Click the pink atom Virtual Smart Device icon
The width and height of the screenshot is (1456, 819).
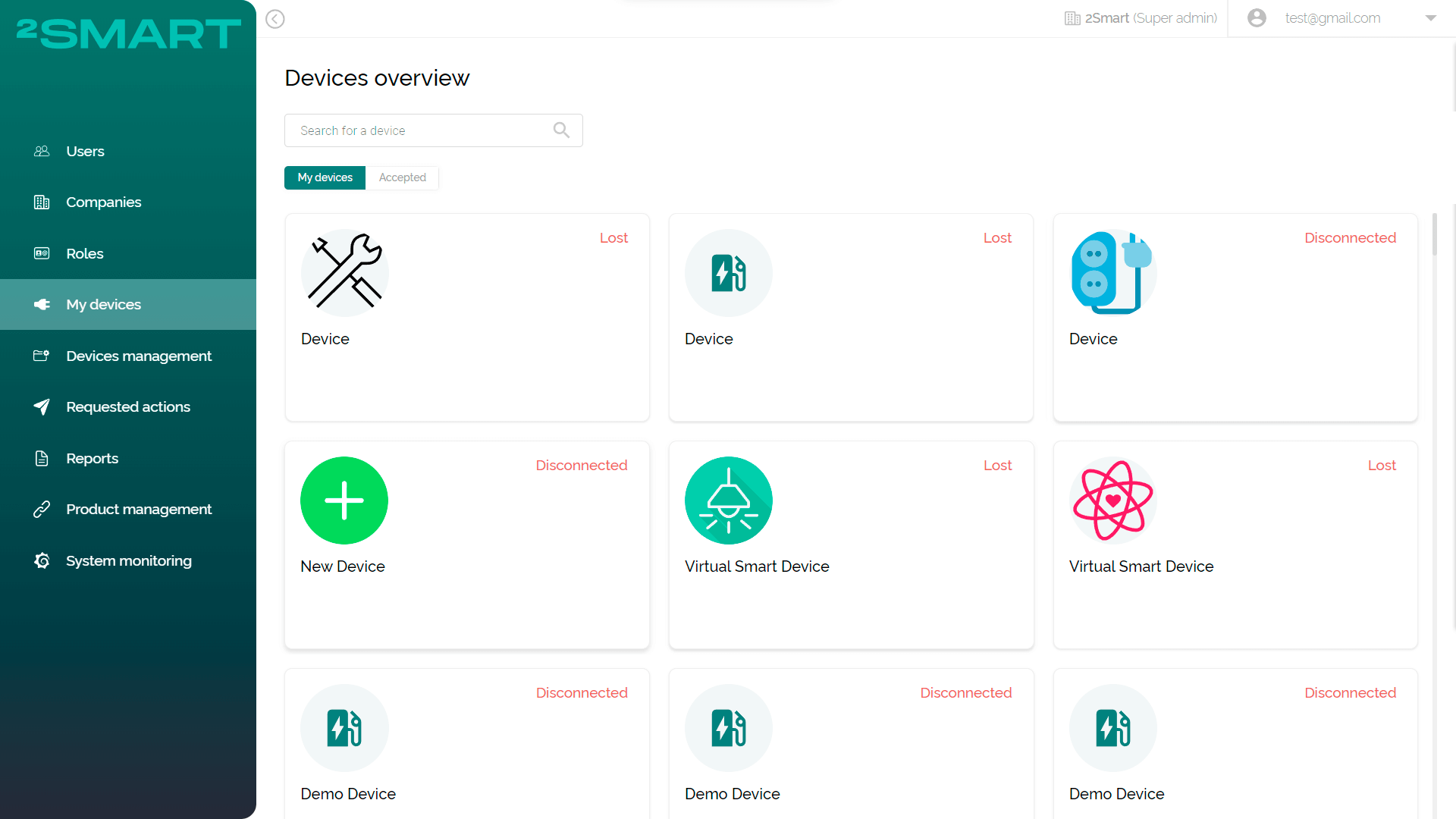1112,500
